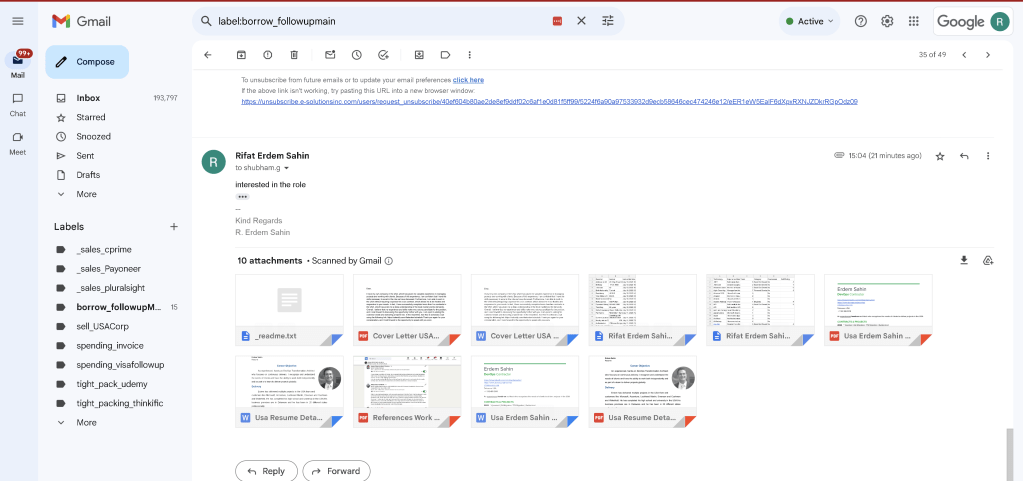Image resolution: width=1023 pixels, height=481 pixels.
Task: Open the Support help icon
Action: (x=861, y=21)
